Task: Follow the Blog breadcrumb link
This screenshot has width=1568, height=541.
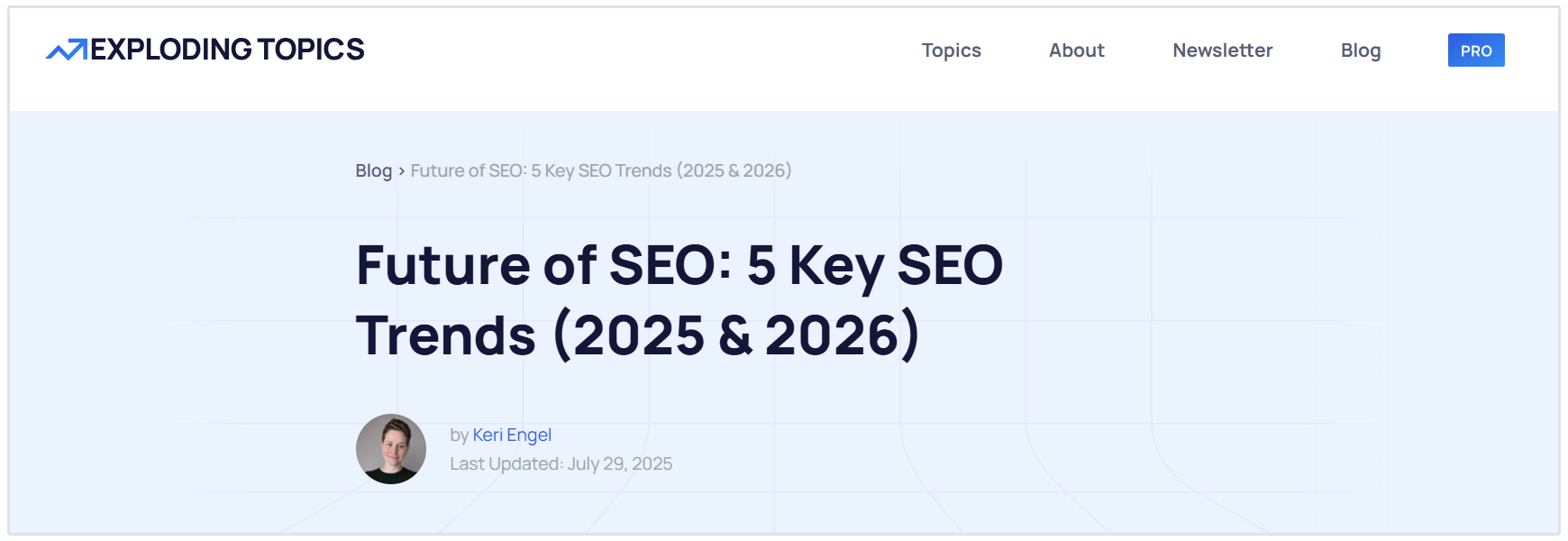Action: coord(372,170)
